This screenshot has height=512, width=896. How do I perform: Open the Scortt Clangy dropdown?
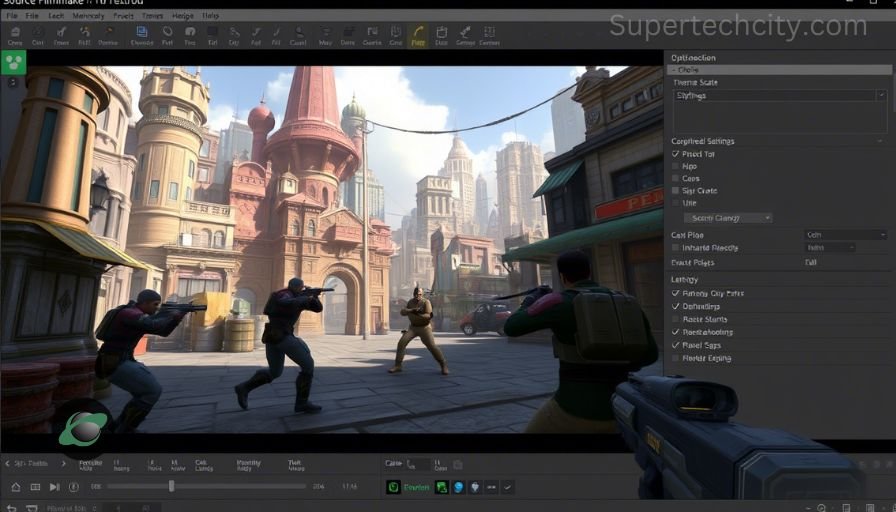pos(728,218)
